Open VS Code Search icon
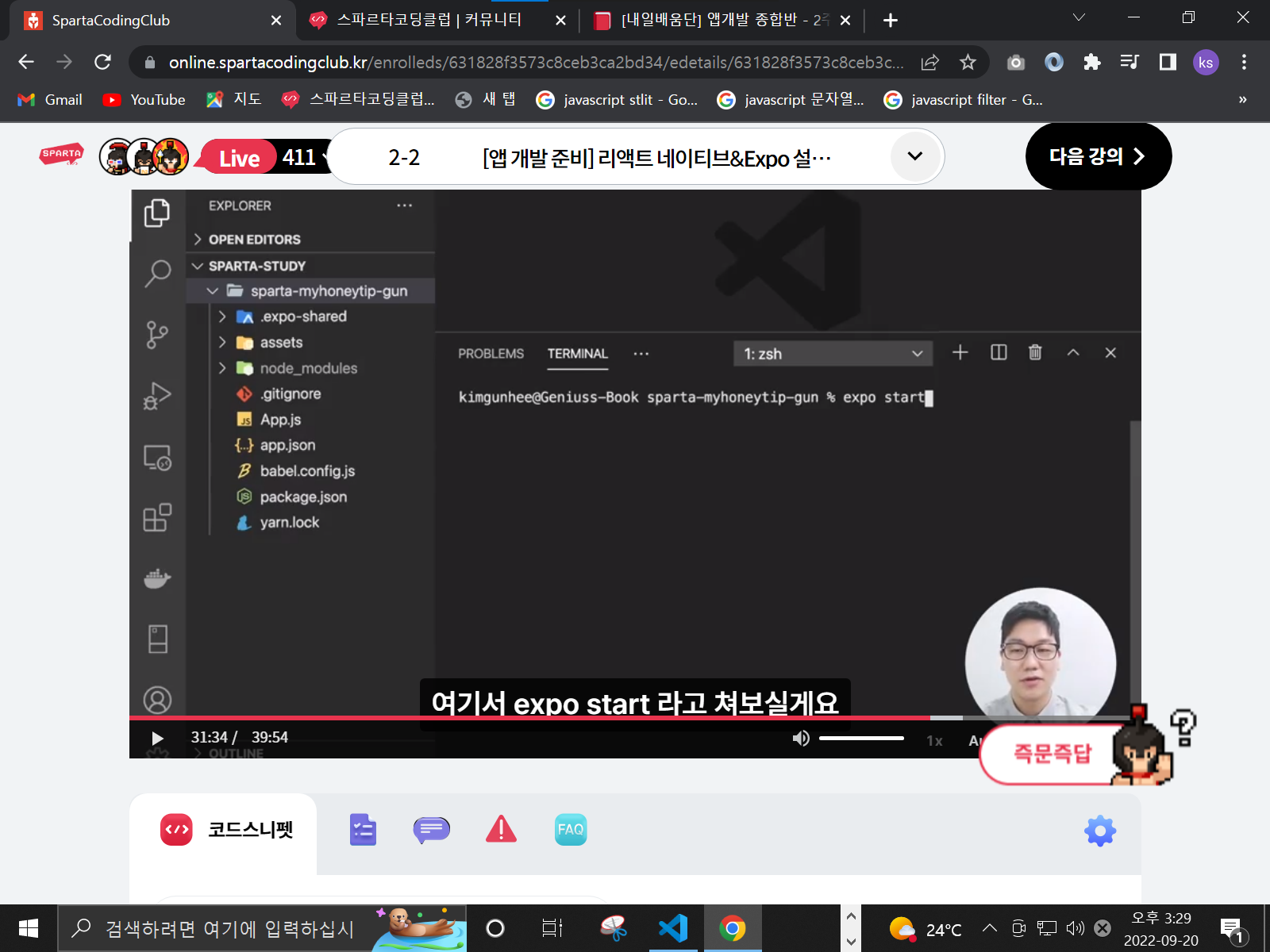This screenshot has height=952, width=1270. pos(157,274)
